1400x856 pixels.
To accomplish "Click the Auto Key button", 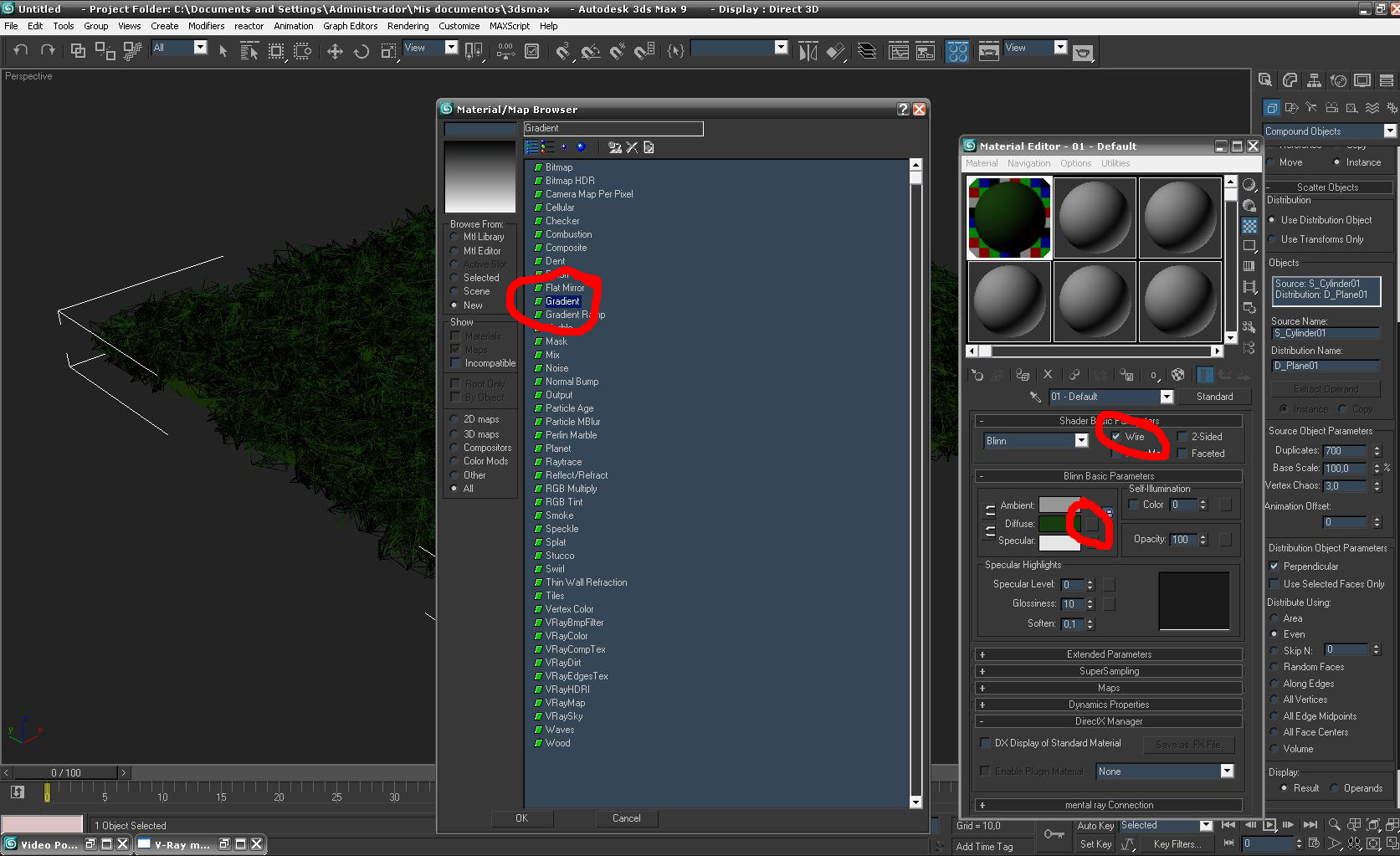I will (x=1095, y=826).
